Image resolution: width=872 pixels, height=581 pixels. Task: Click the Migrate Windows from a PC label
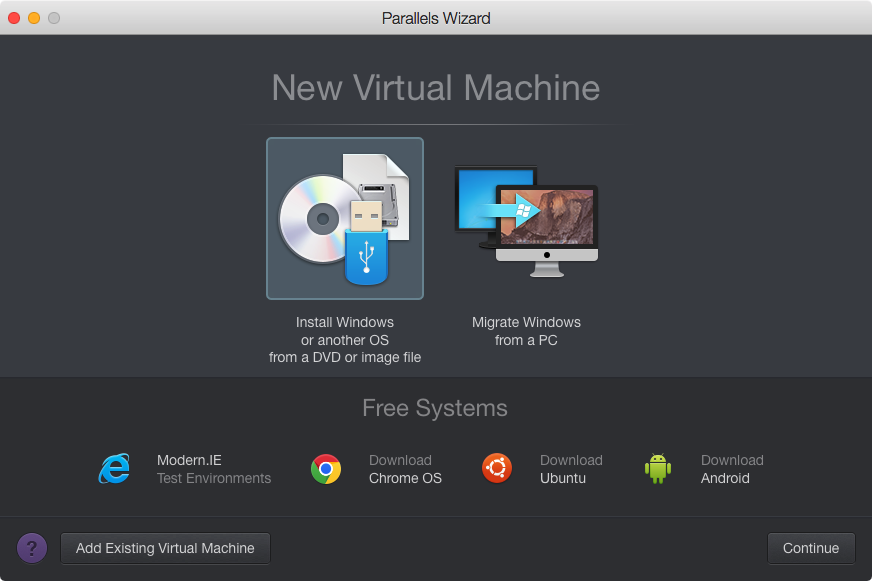click(x=526, y=331)
